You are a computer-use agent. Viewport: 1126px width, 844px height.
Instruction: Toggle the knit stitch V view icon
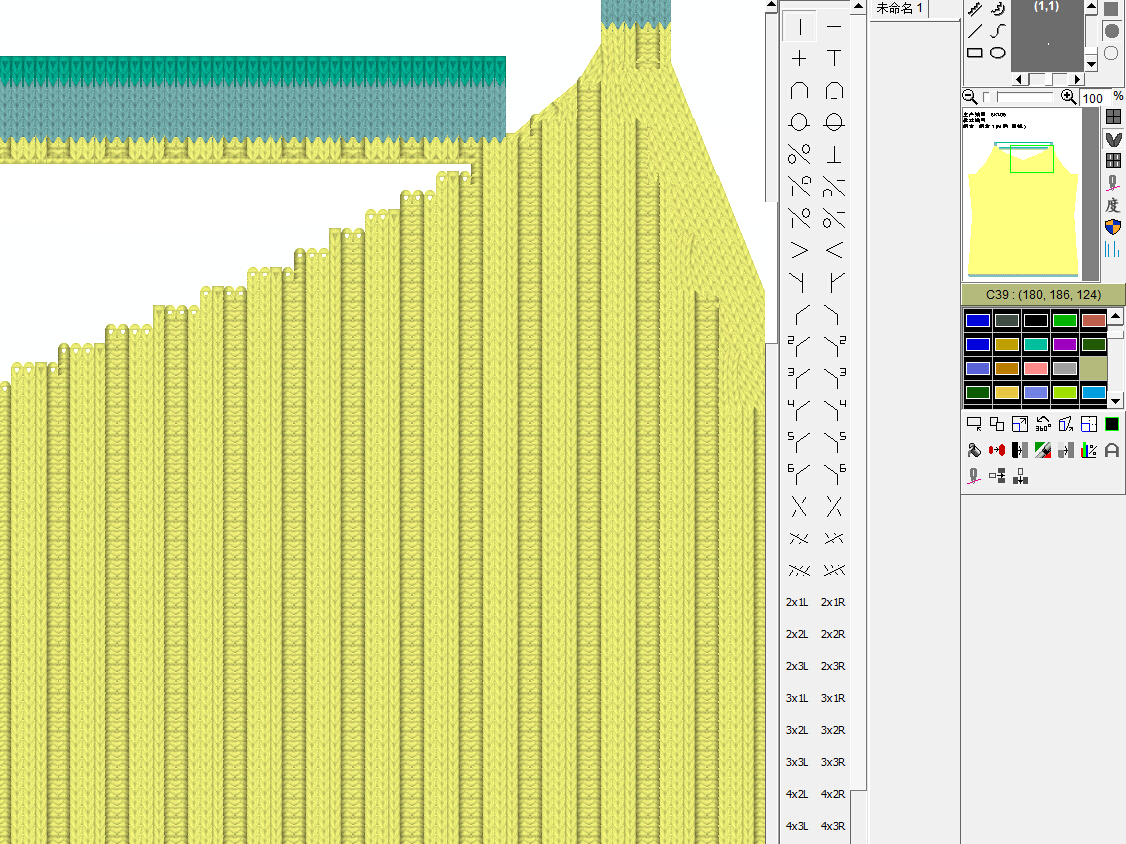(x=1113, y=139)
